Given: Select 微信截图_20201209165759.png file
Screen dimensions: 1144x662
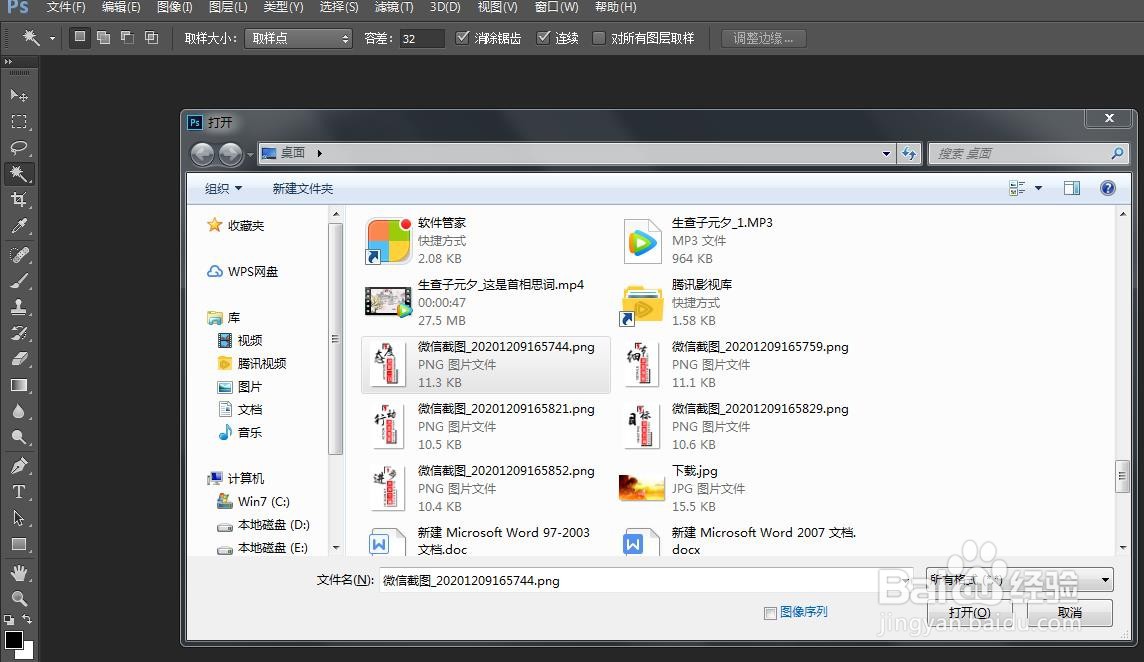Looking at the screenshot, I should [x=736, y=364].
